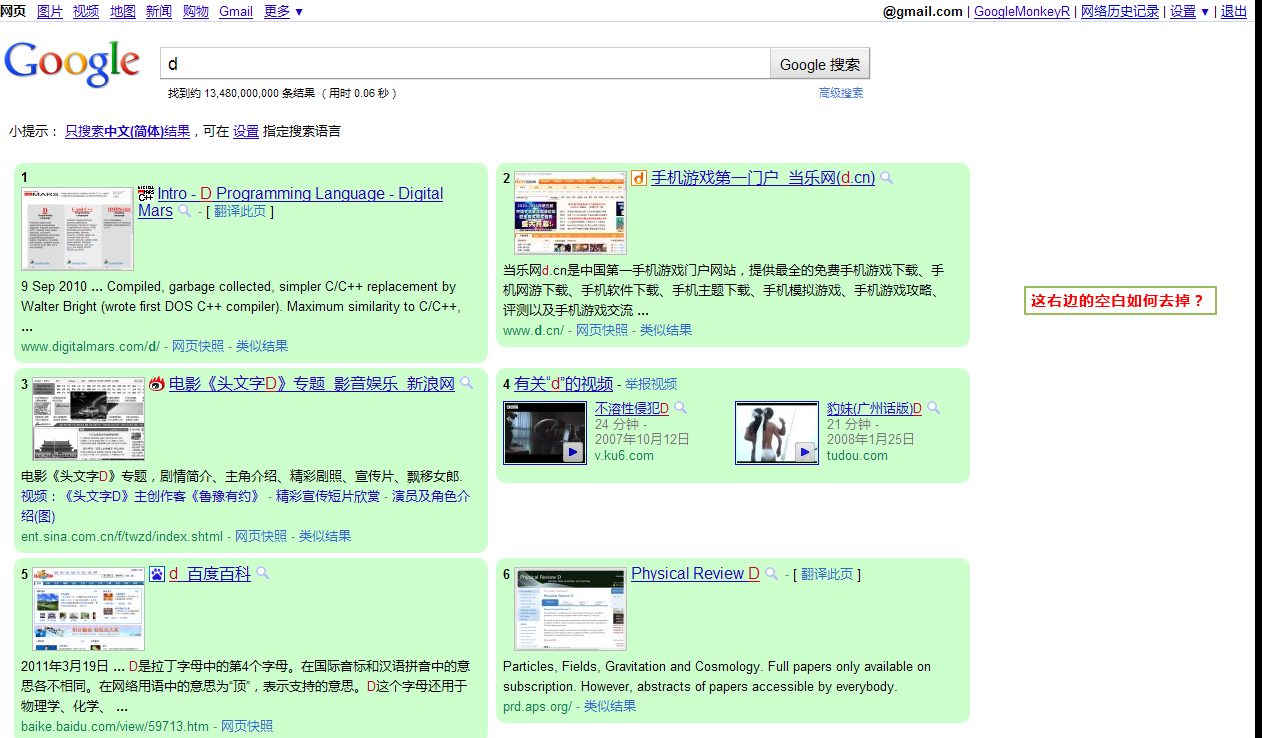Open the 设置 dropdown in the top-right bar
Screen dimensions: 1262x738
(1189, 11)
